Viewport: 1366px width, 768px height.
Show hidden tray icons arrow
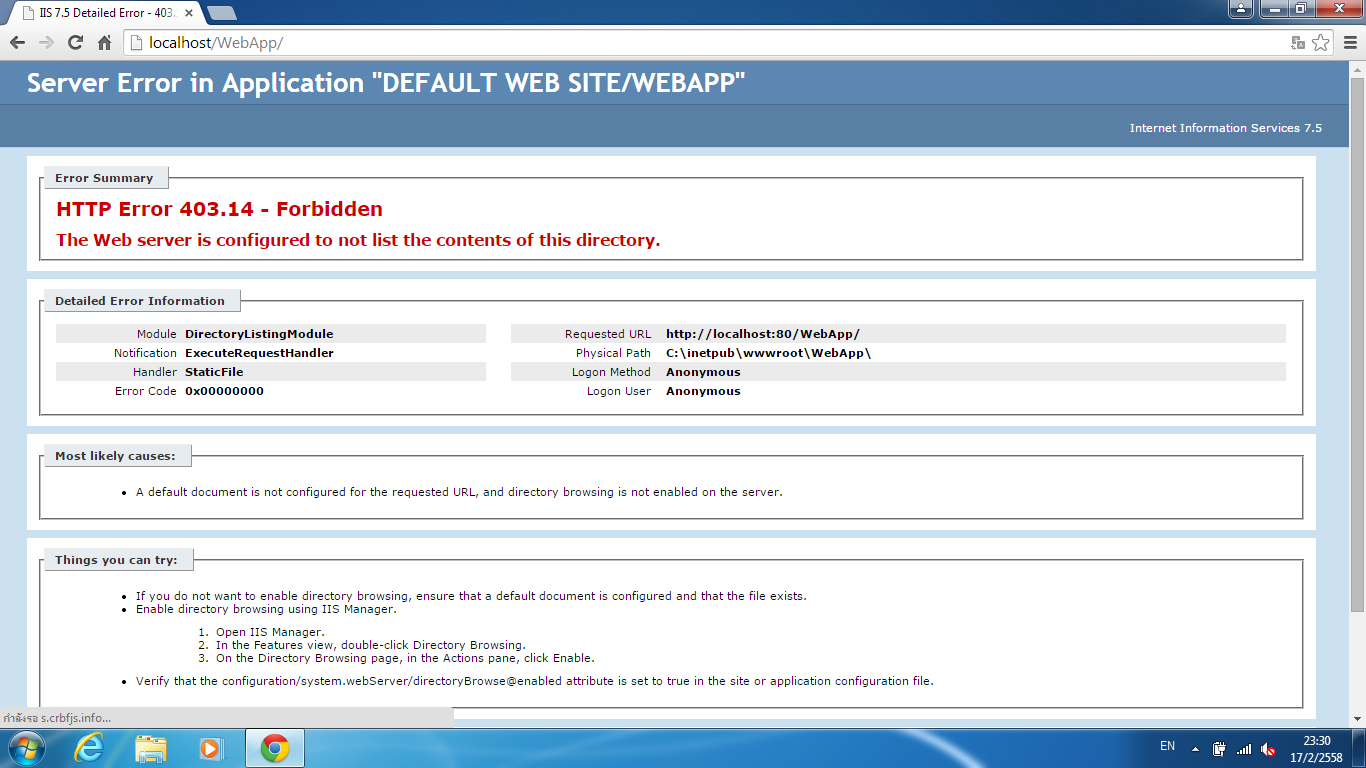(1195, 748)
